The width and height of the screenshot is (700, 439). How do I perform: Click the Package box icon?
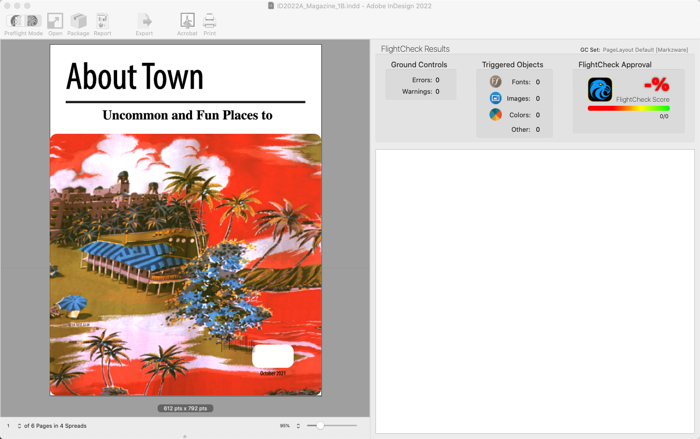coord(79,21)
